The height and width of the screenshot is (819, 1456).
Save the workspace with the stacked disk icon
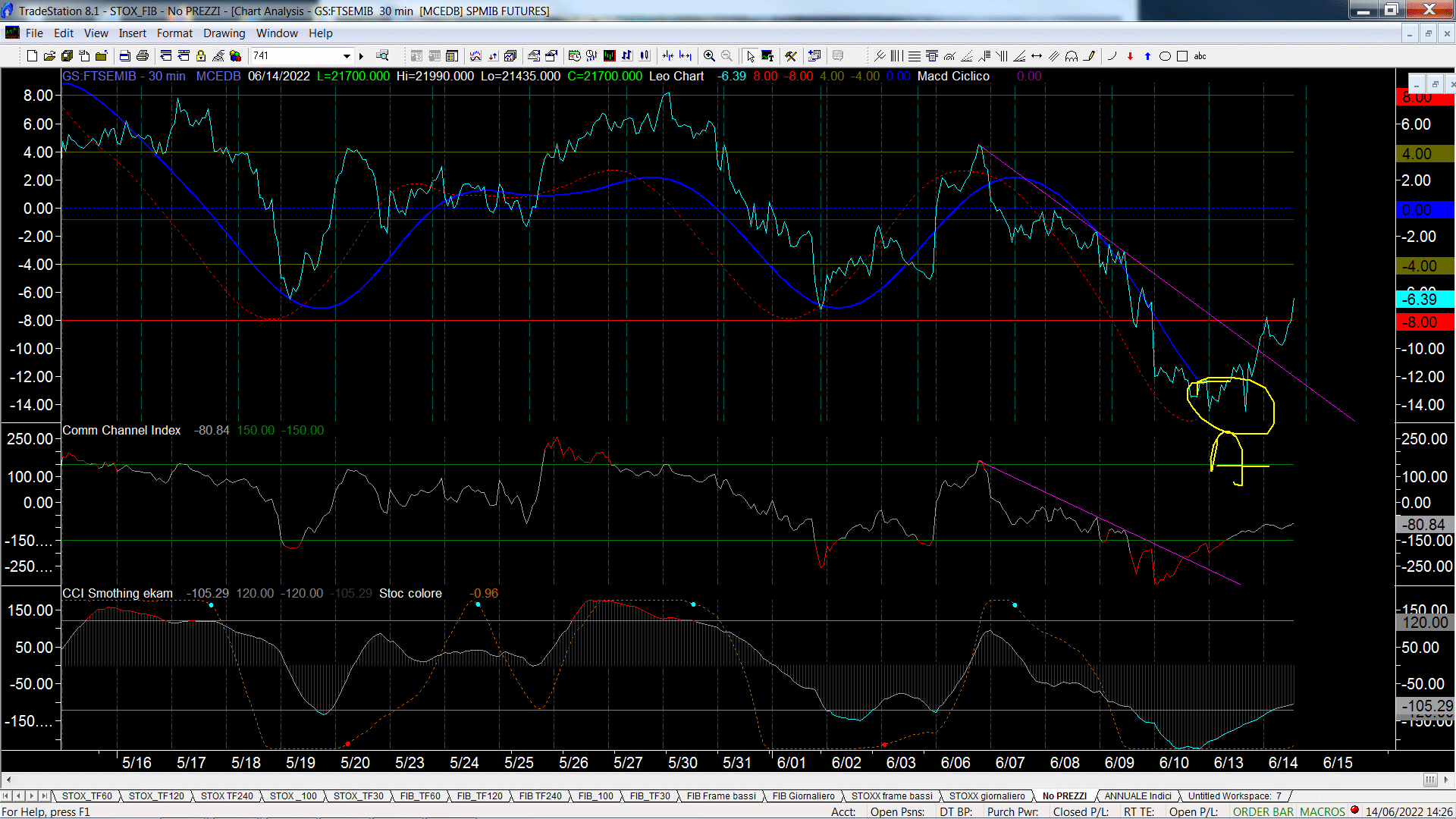coord(67,56)
